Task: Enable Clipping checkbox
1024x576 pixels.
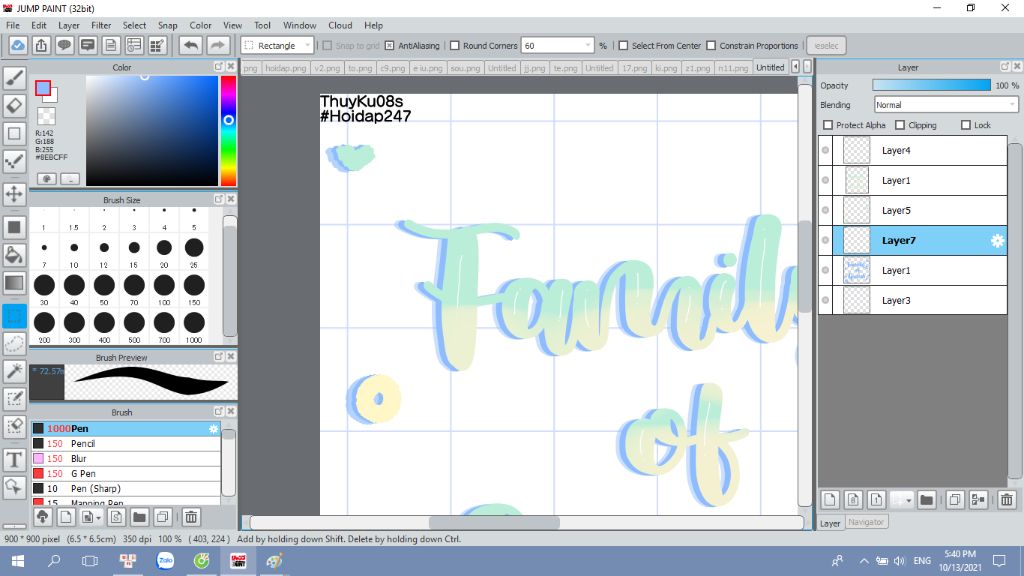Action: click(900, 125)
